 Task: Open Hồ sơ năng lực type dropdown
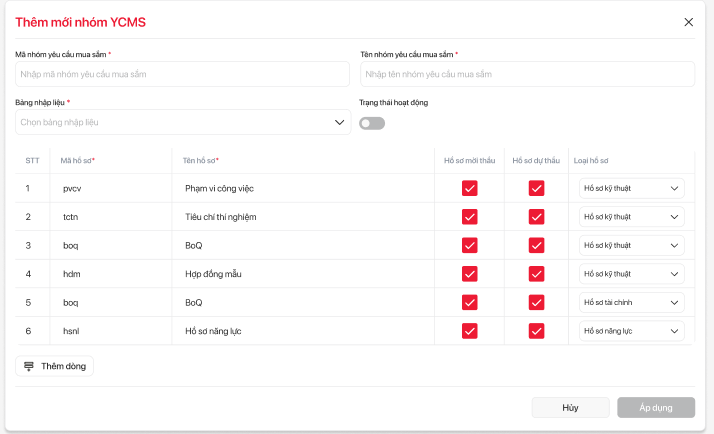[x=632, y=332]
